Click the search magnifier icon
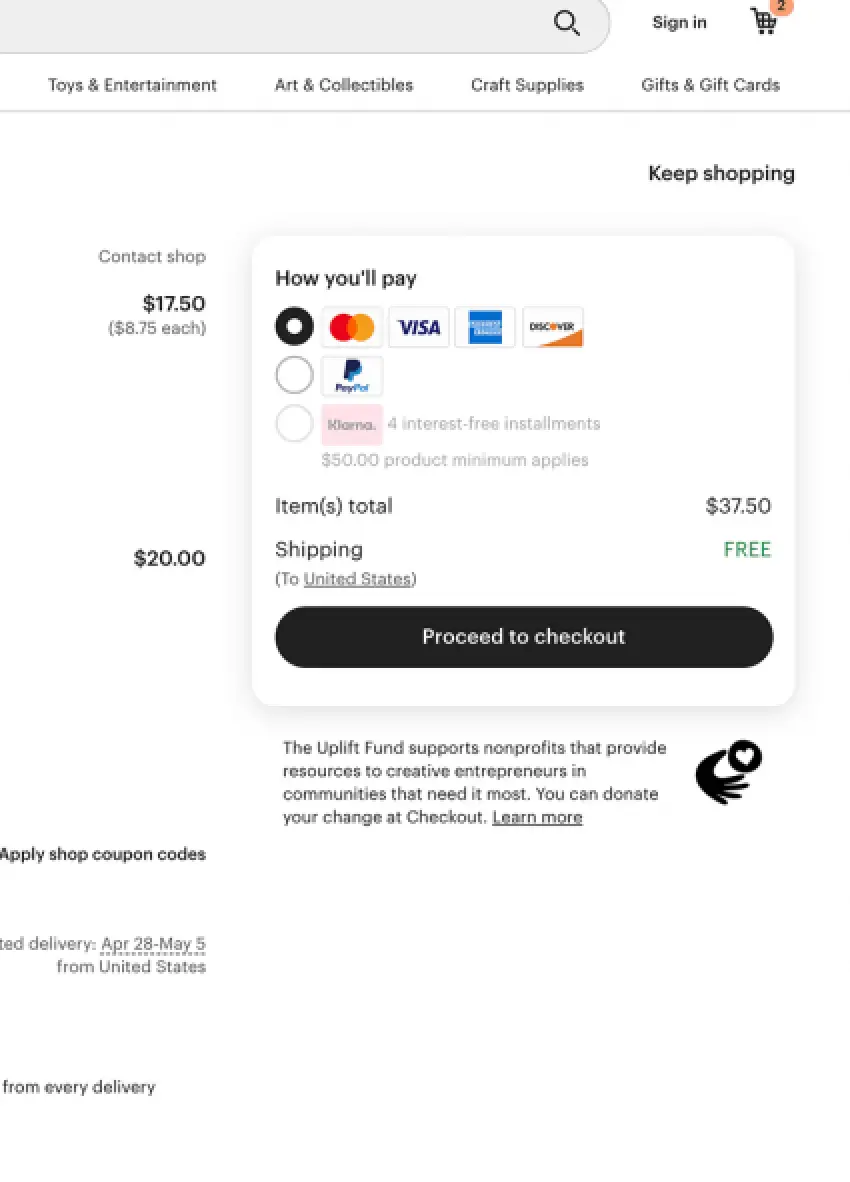Screen dimensions: 850x1182 pos(567,23)
